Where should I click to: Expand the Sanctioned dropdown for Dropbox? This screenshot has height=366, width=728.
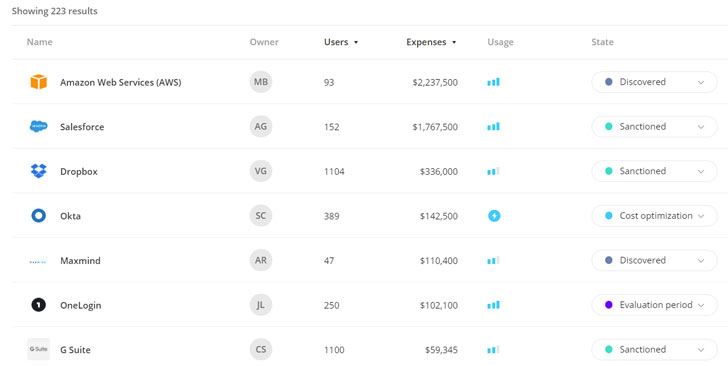pyautogui.click(x=654, y=171)
